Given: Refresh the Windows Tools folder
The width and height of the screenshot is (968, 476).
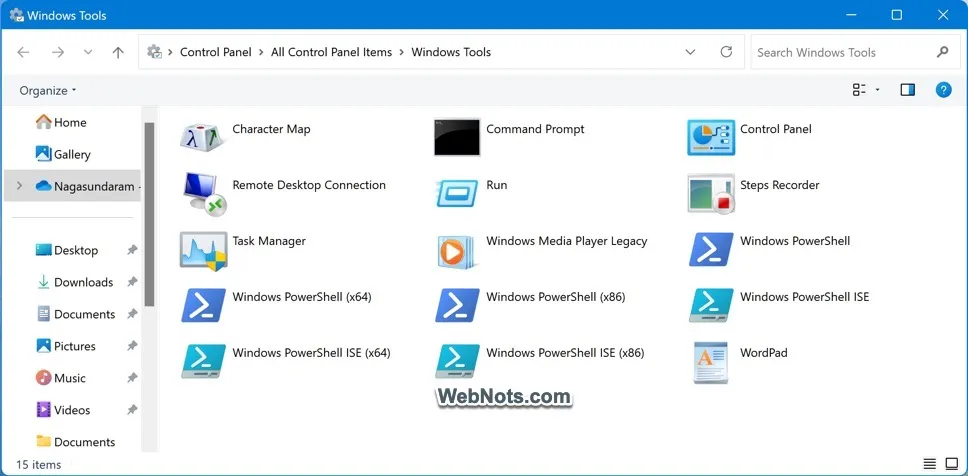Looking at the screenshot, I should 727,52.
